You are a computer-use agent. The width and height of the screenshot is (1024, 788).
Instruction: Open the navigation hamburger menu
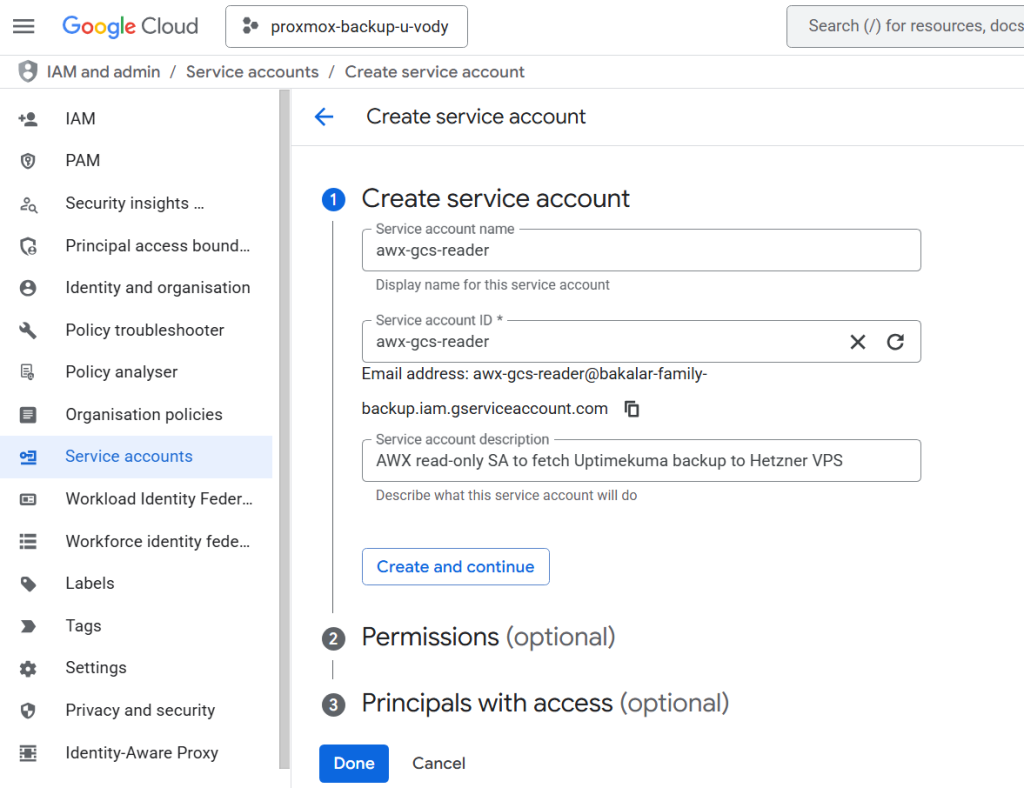click(24, 26)
